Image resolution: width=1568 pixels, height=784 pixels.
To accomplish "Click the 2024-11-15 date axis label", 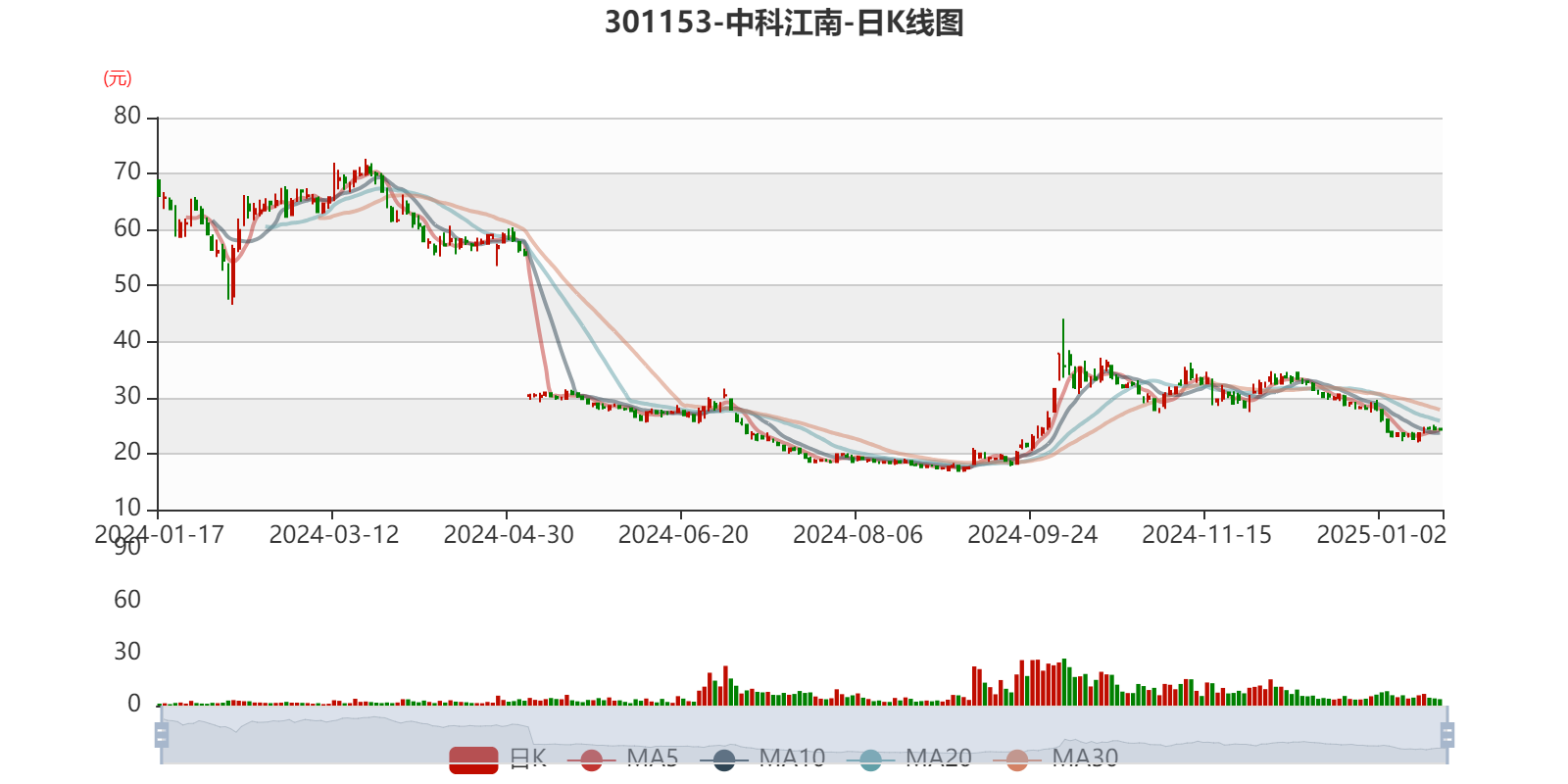I will point(1206,535).
